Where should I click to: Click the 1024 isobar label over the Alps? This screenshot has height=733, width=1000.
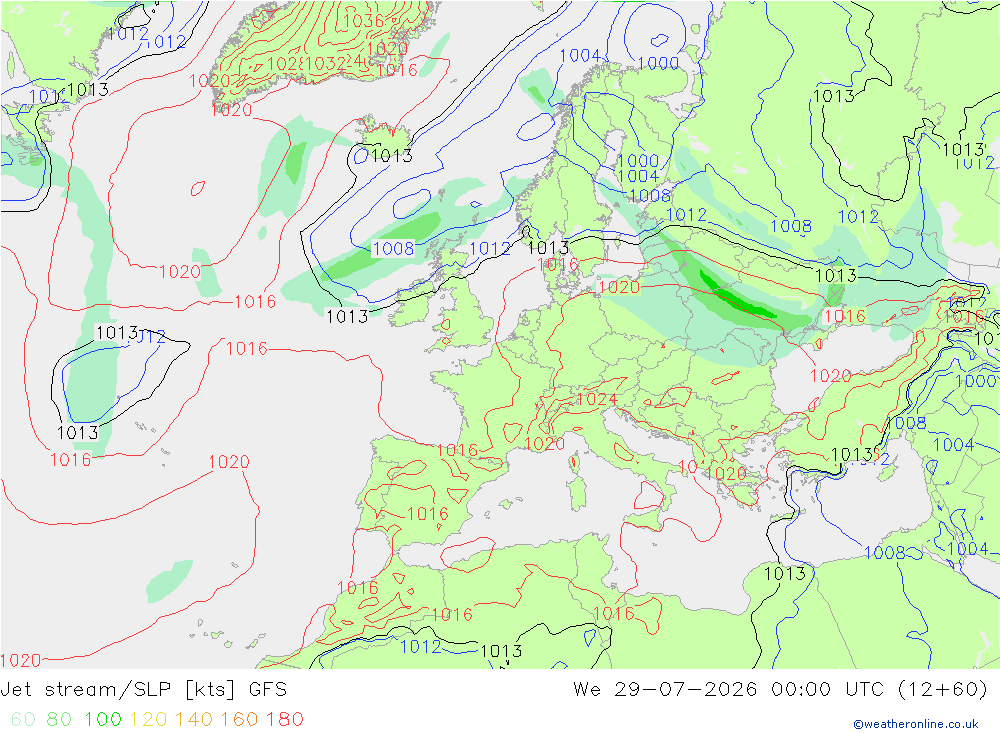(596, 399)
